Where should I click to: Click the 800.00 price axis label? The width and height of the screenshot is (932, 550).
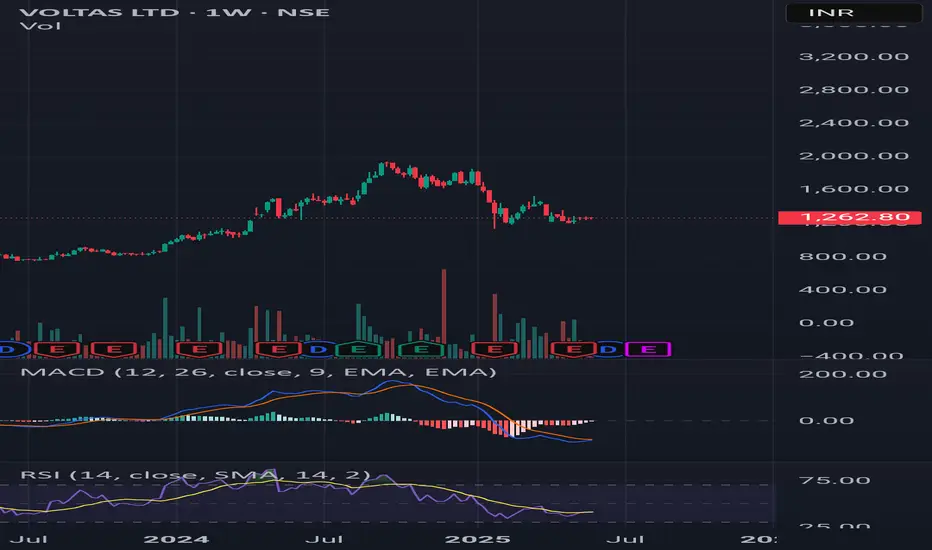(843, 257)
